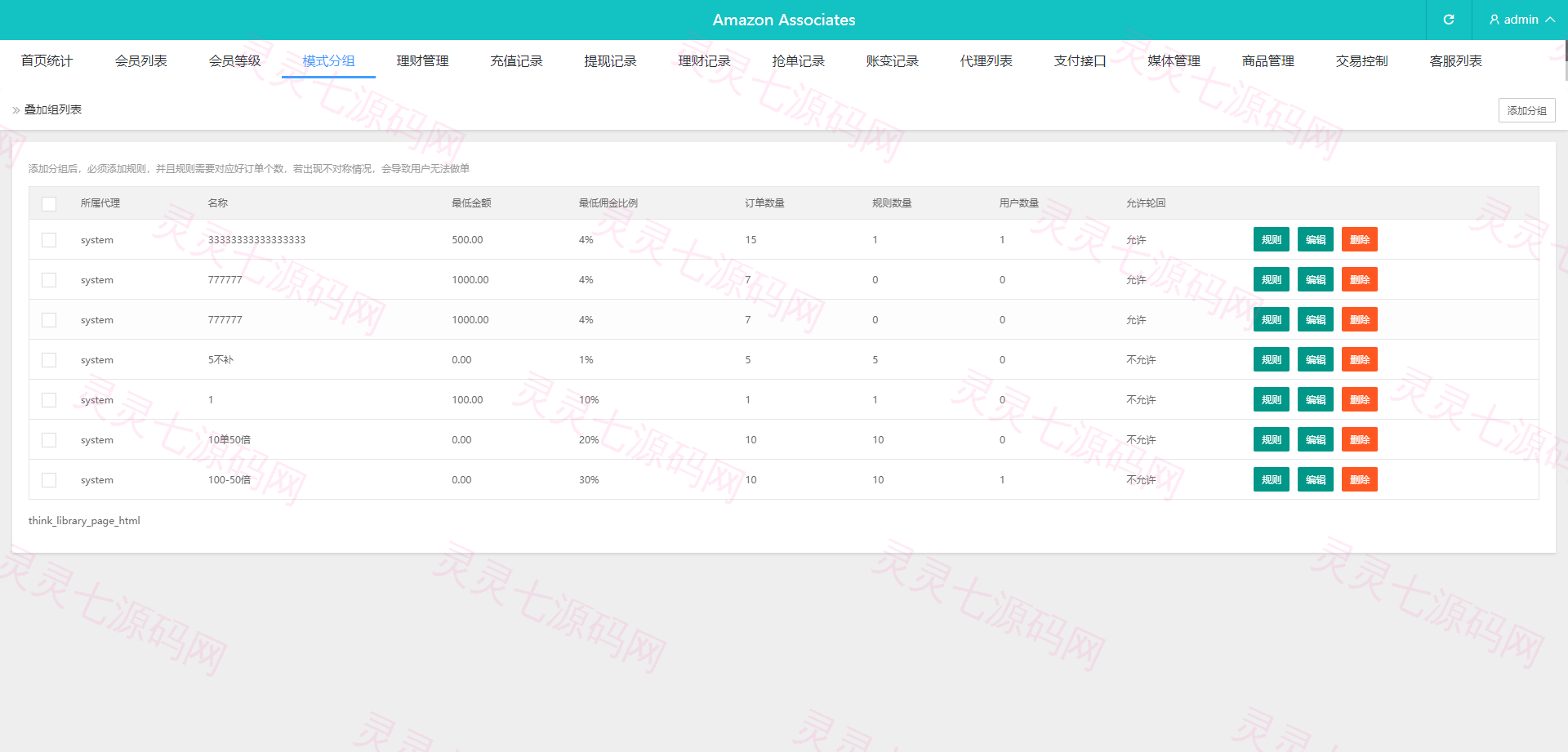Click the 叠加组列表 breadcrumb text
The height and width of the screenshot is (752, 1568).
click(x=53, y=109)
